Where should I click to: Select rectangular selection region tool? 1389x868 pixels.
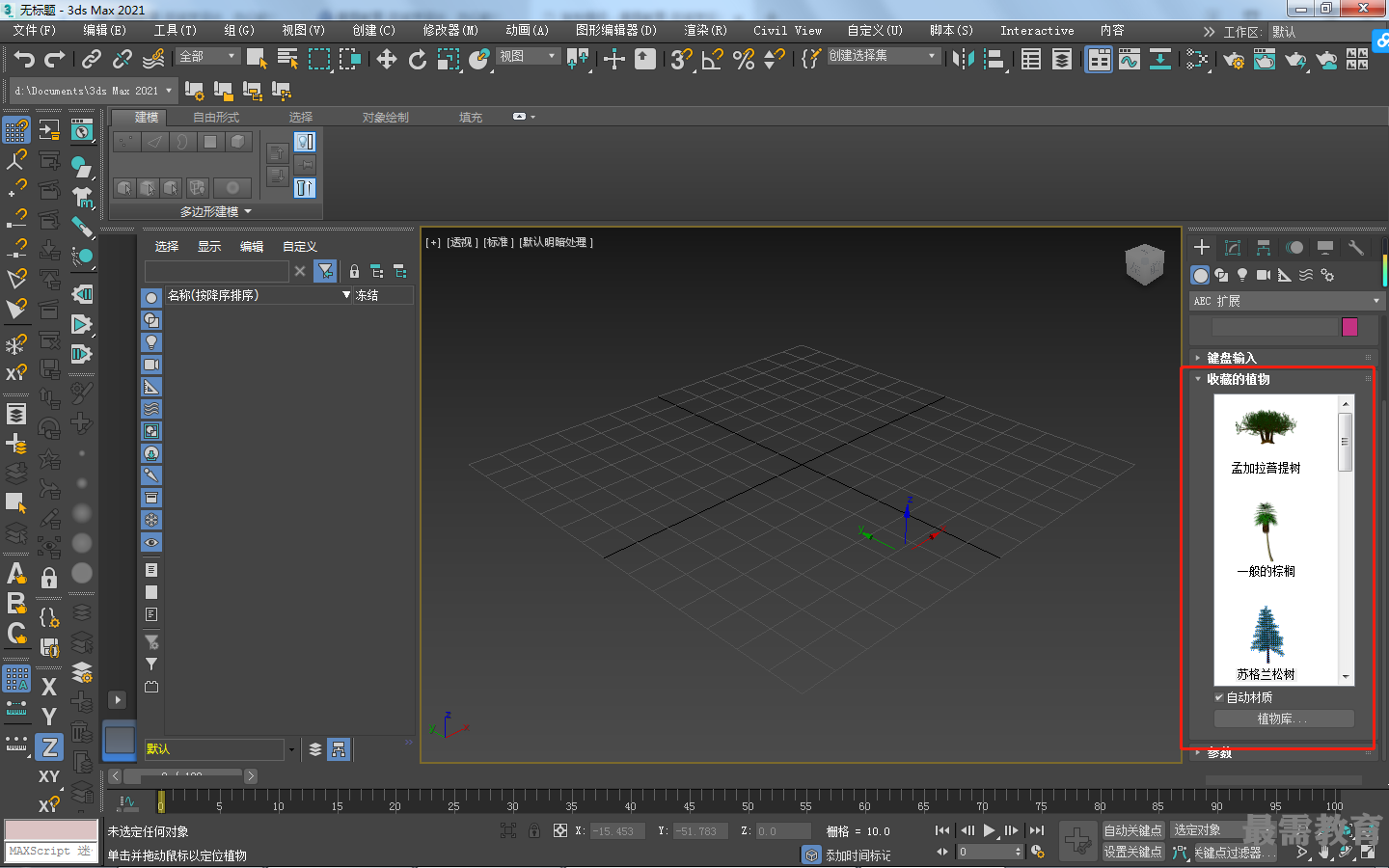click(318, 60)
